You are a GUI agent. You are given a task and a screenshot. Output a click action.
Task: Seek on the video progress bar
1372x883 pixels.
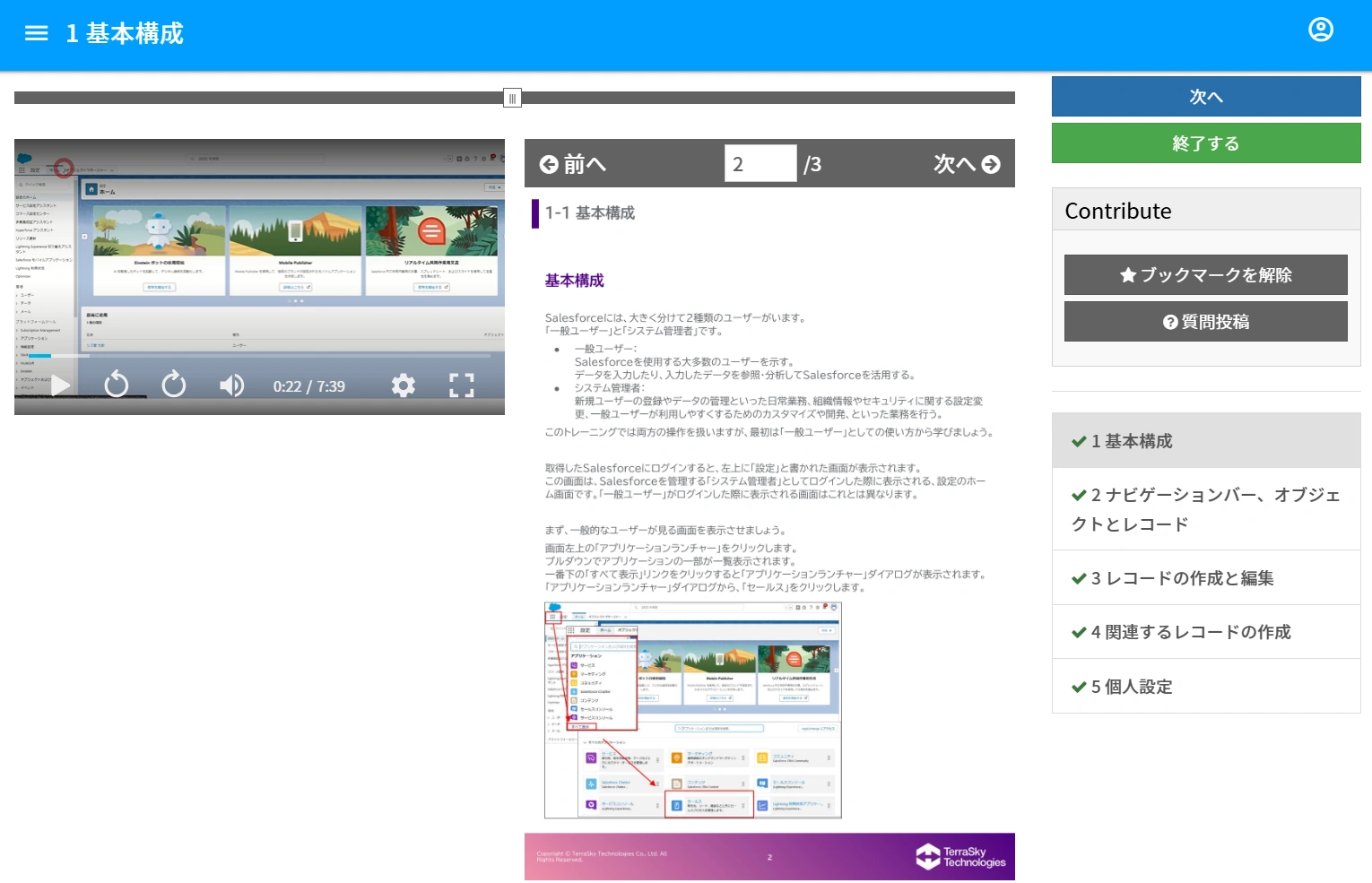(x=259, y=356)
